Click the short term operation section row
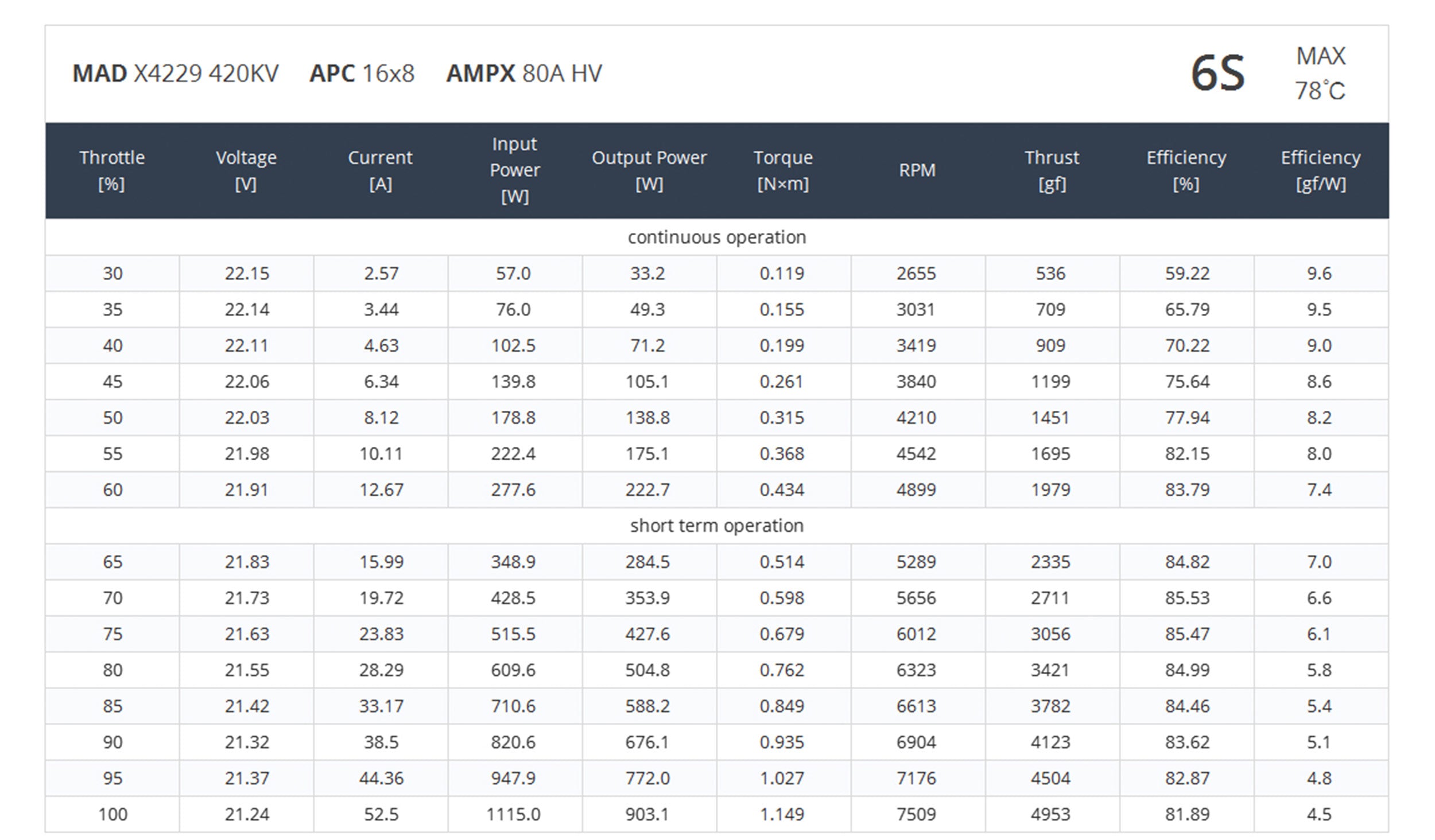 717,526
